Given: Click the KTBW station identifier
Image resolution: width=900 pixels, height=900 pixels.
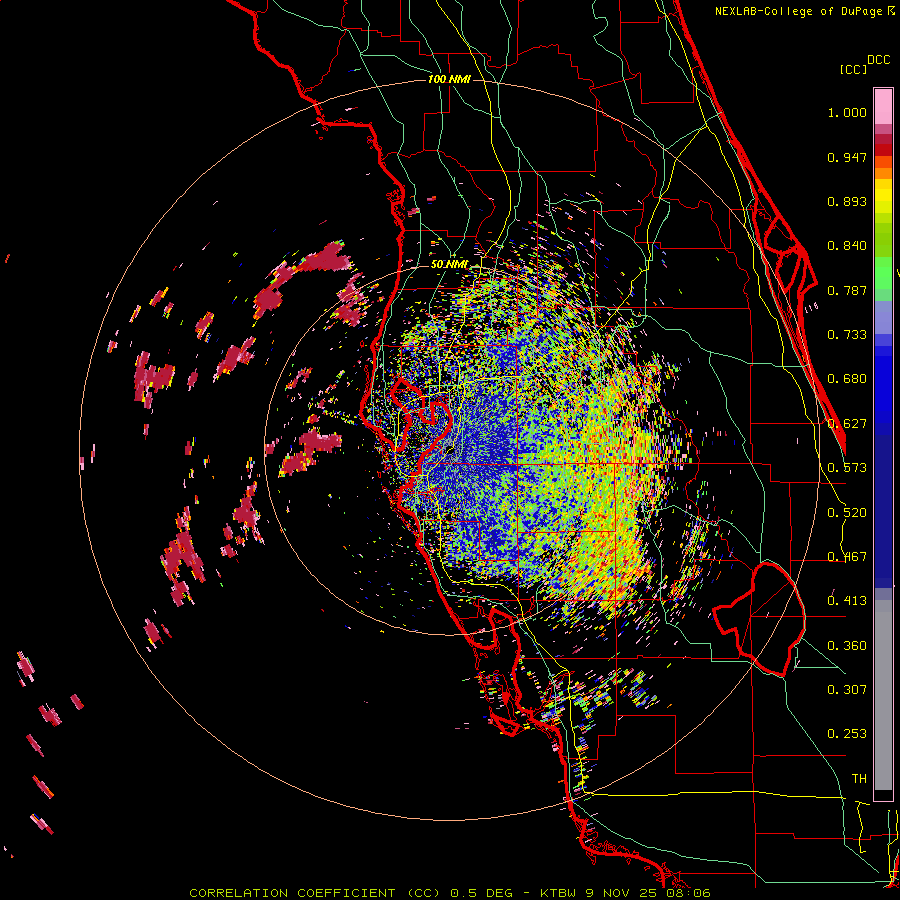Looking at the screenshot, I should click(558, 893).
